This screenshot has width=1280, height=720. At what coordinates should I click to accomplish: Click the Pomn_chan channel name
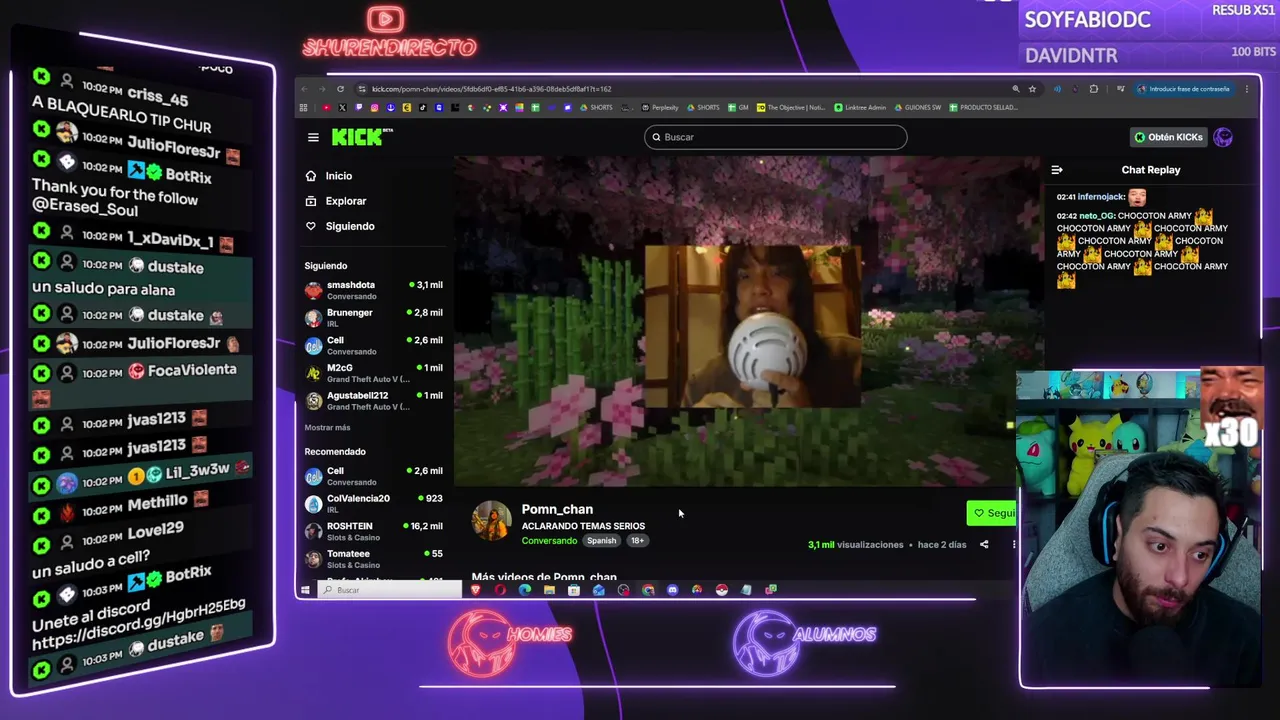[x=557, y=509]
